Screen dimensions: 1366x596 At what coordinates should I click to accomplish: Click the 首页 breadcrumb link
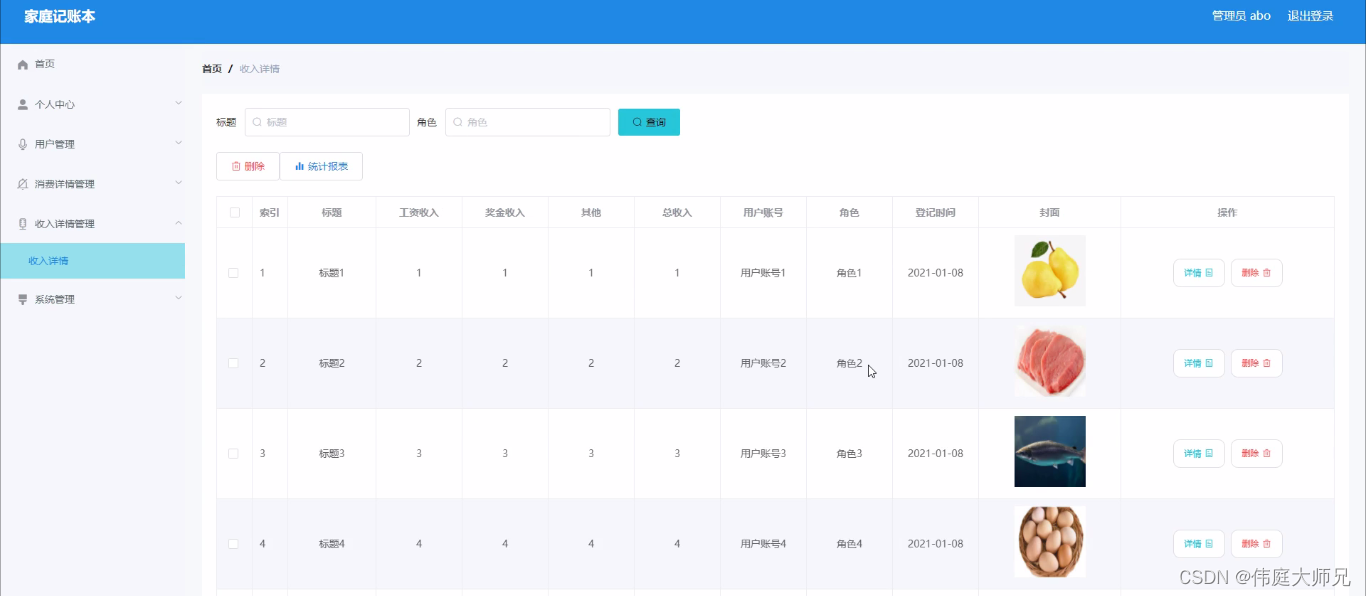[x=212, y=69]
